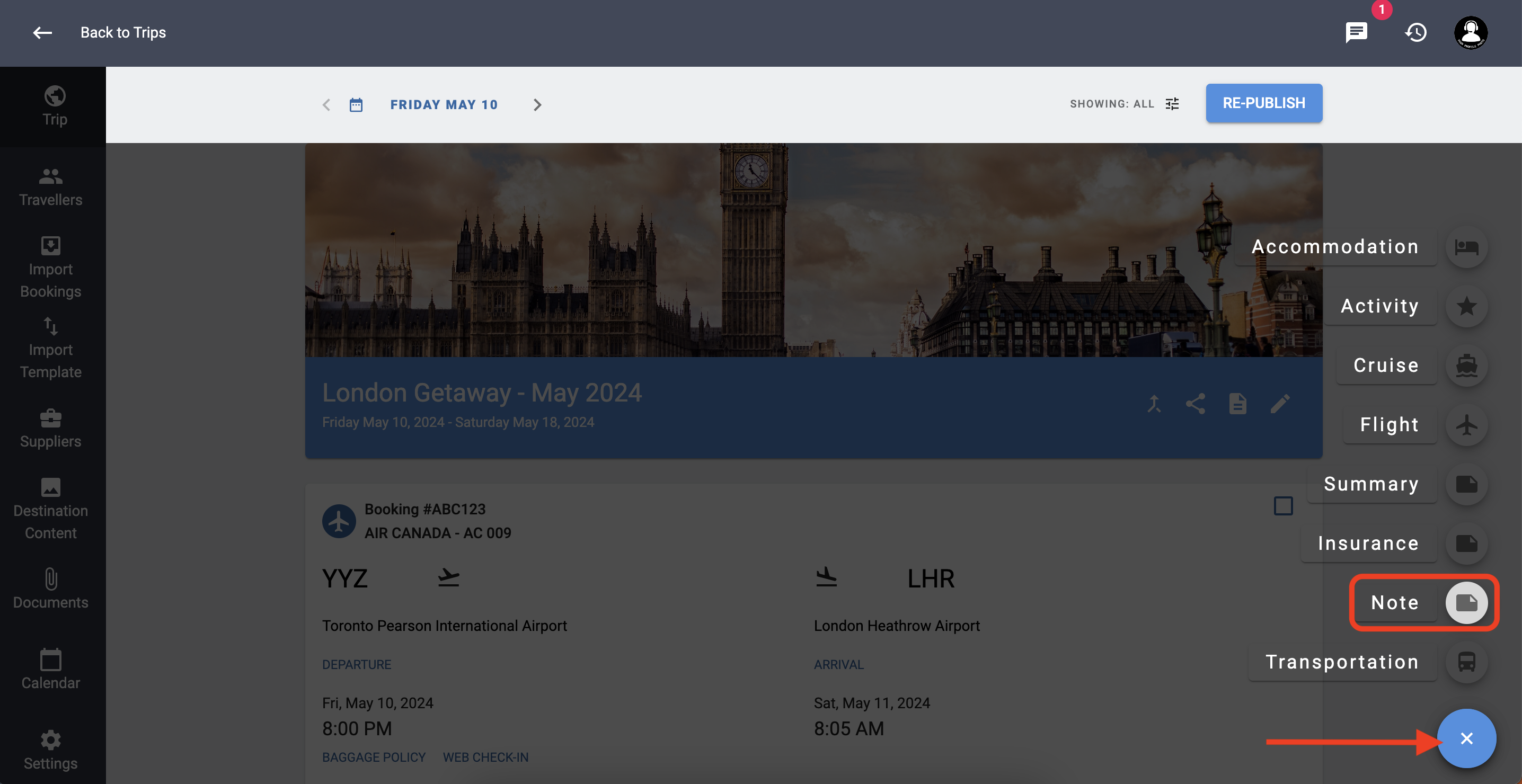Click the Insurance label

(x=1368, y=543)
